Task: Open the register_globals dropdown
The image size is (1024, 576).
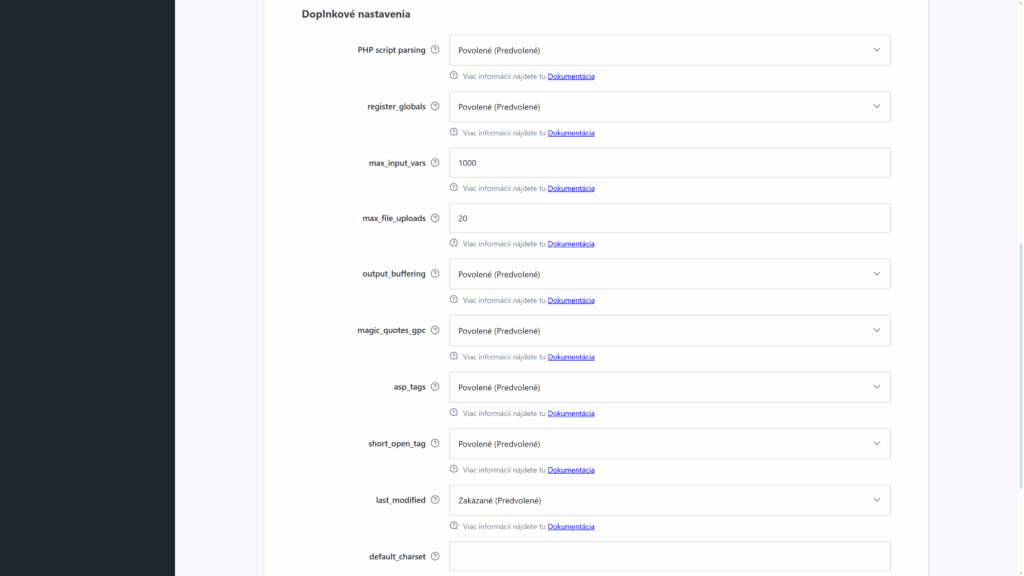Action: tap(670, 106)
